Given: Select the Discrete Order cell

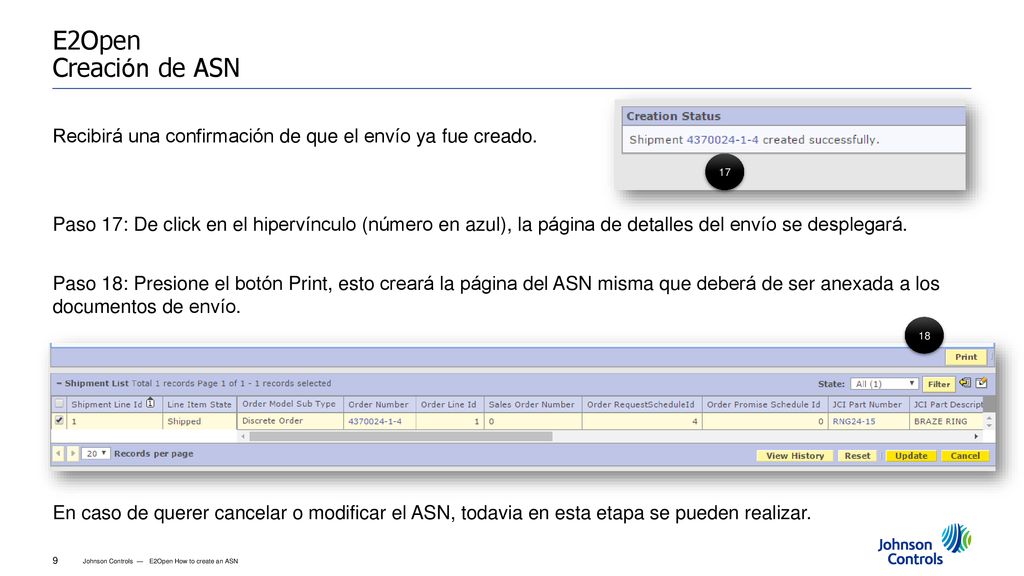Looking at the screenshot, I should pyautogui.click(x=289, y=421).
